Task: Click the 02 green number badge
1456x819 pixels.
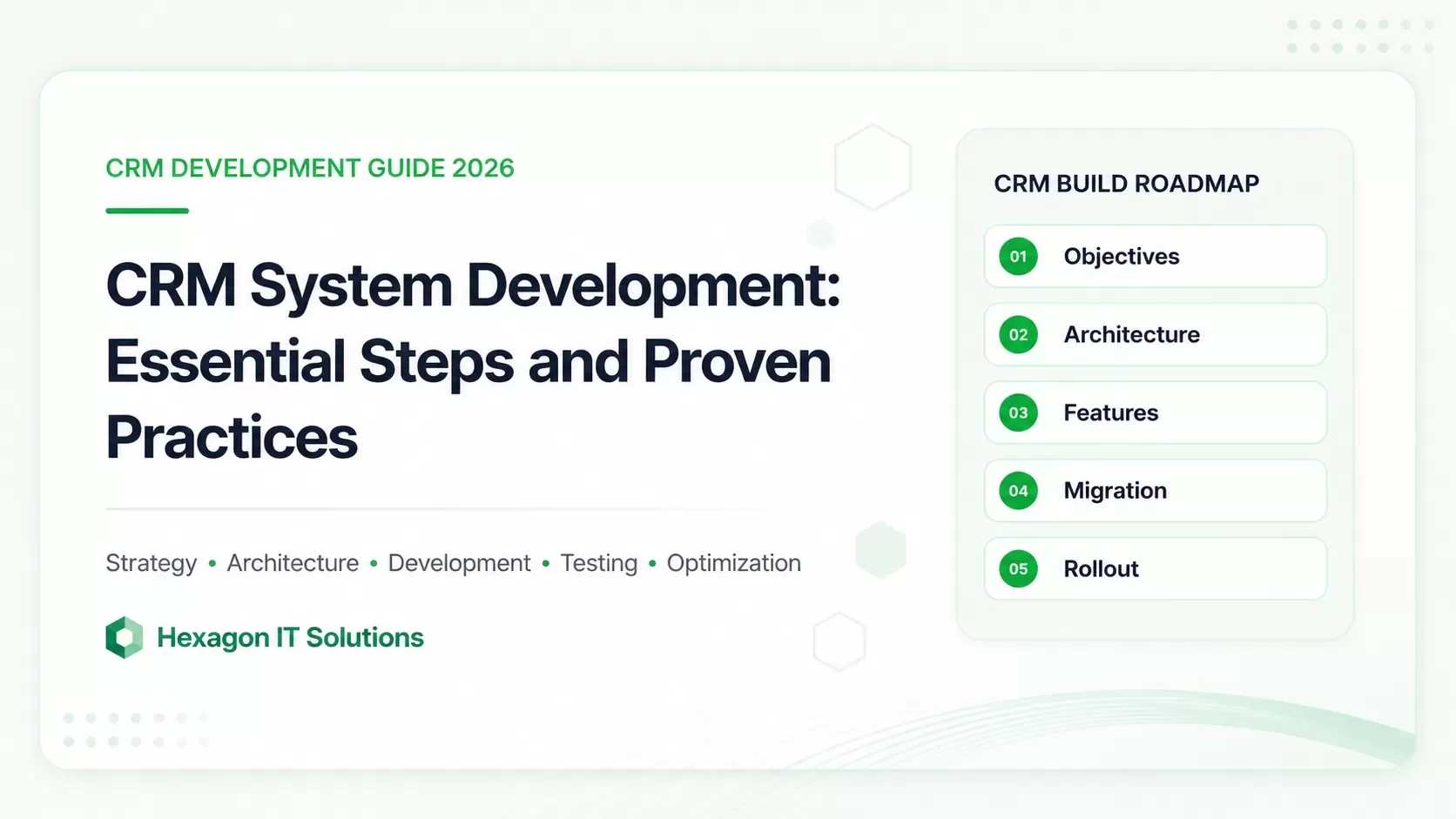Action: 1018,335
